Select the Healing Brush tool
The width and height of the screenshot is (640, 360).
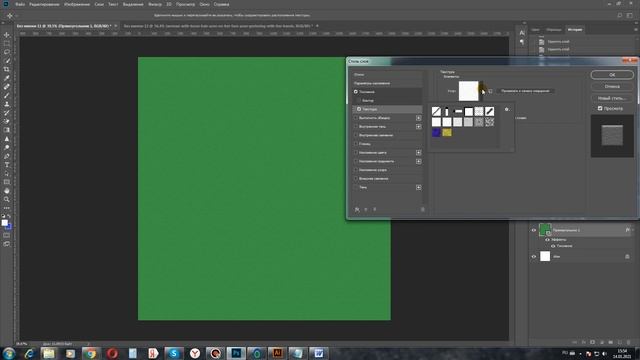[7, 87]
